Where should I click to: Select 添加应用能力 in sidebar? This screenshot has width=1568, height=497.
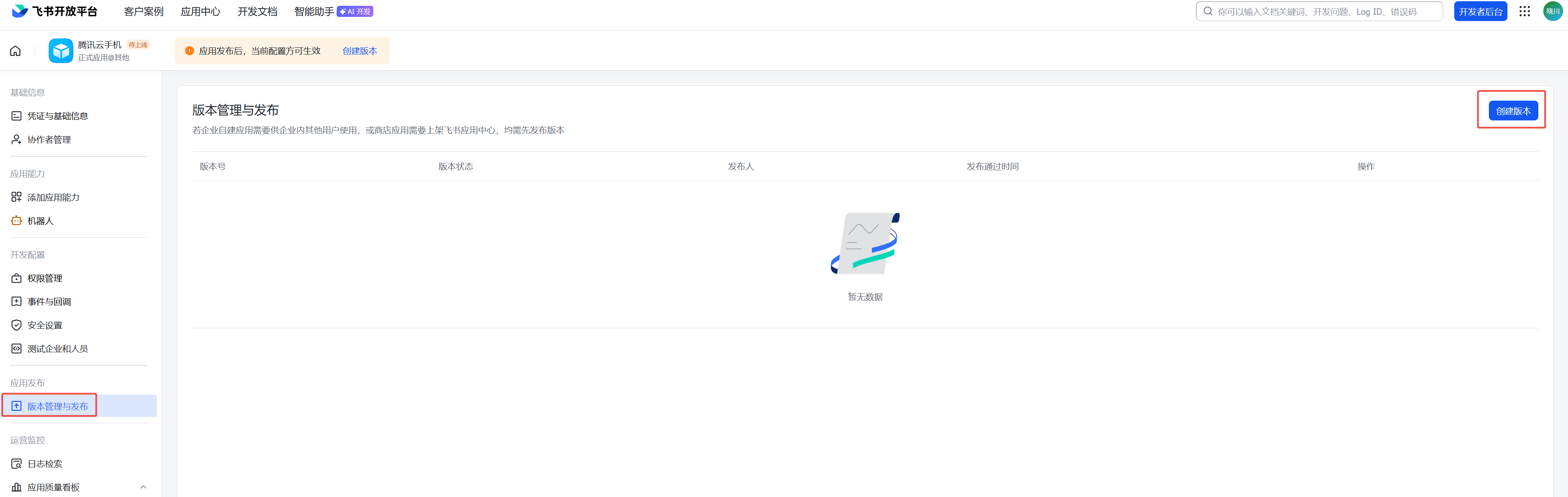53,197
